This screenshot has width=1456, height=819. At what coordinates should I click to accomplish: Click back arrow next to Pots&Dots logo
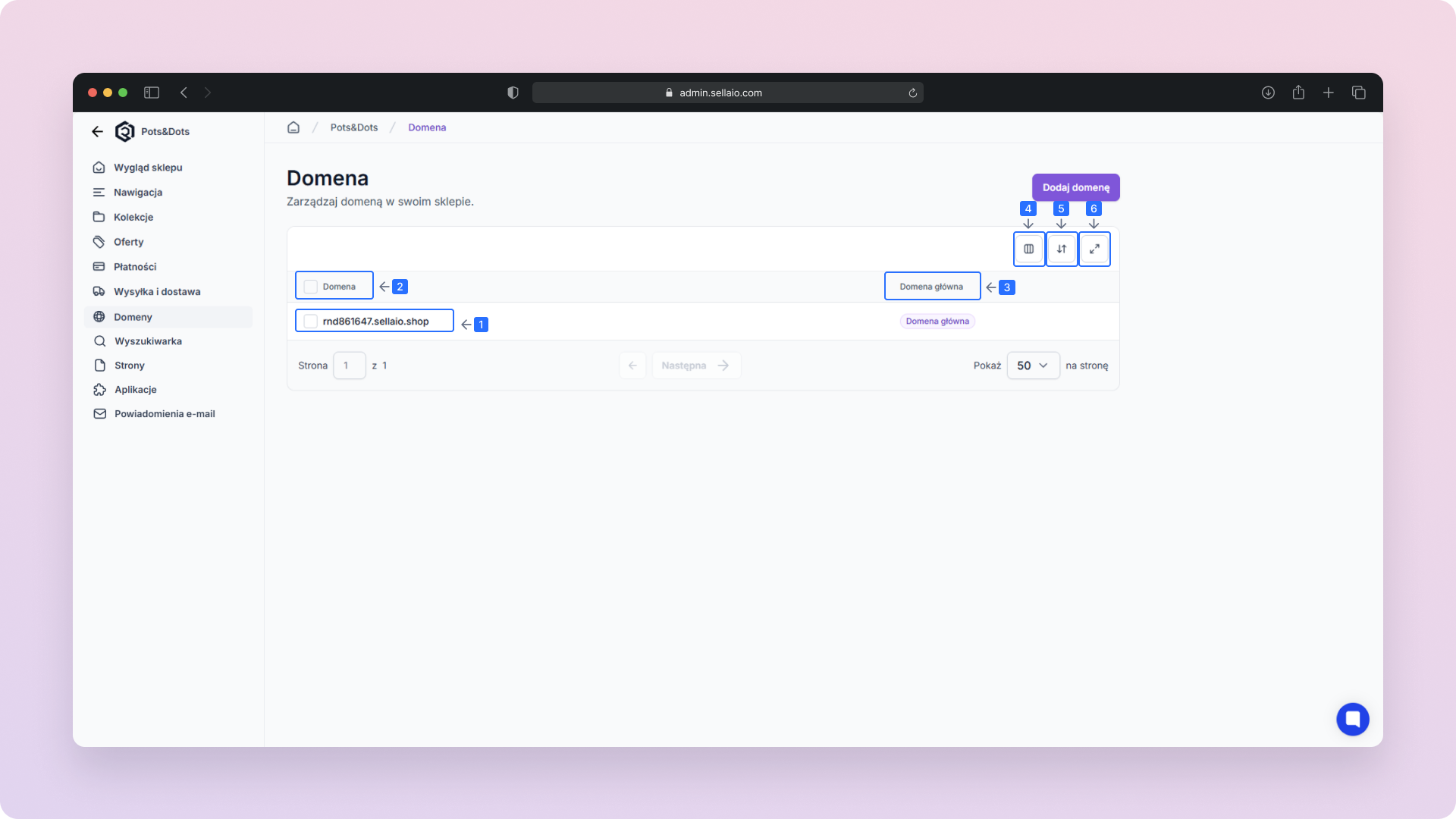tap(97, 131)
